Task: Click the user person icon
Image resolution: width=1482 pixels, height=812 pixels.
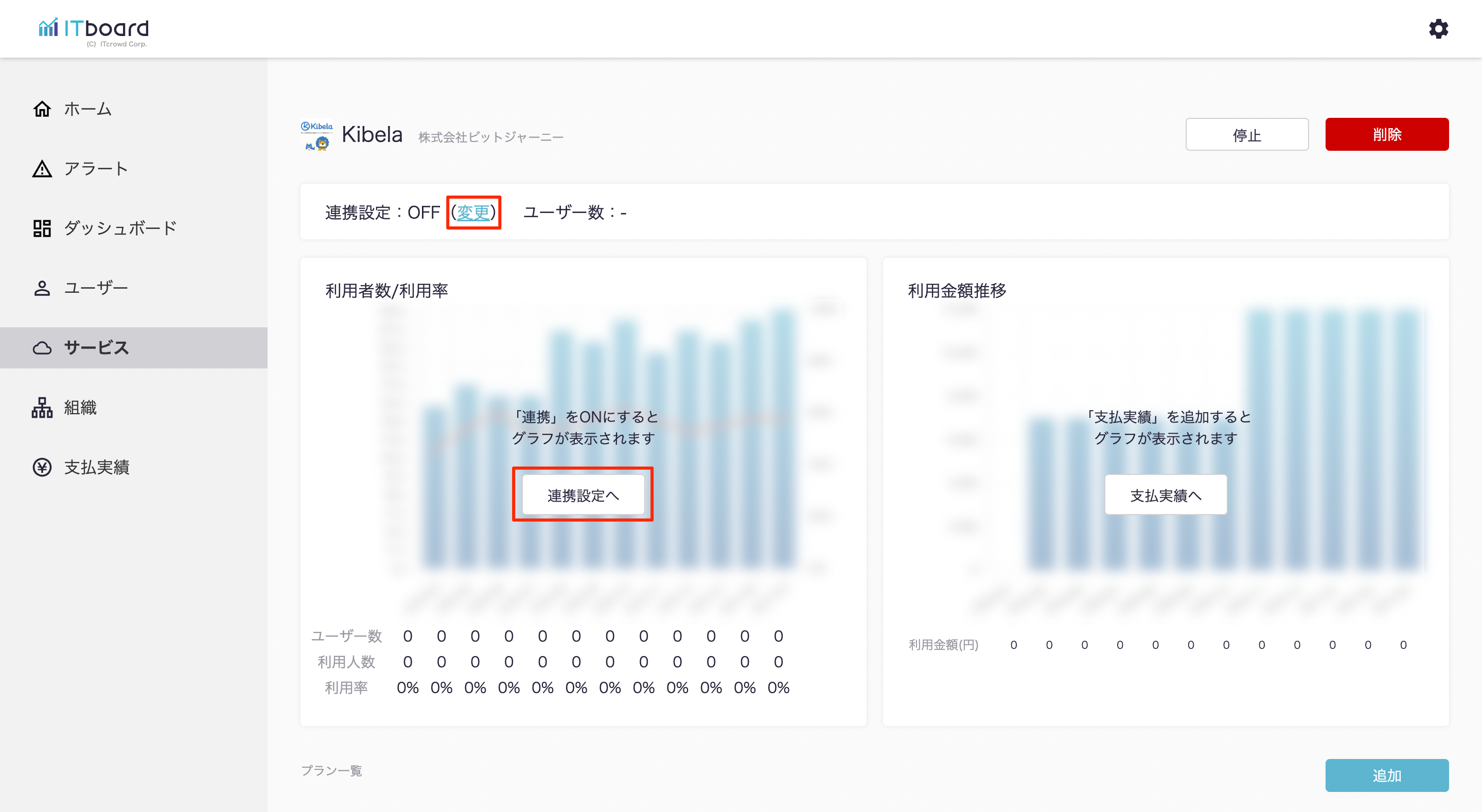Action: [42, 288]
